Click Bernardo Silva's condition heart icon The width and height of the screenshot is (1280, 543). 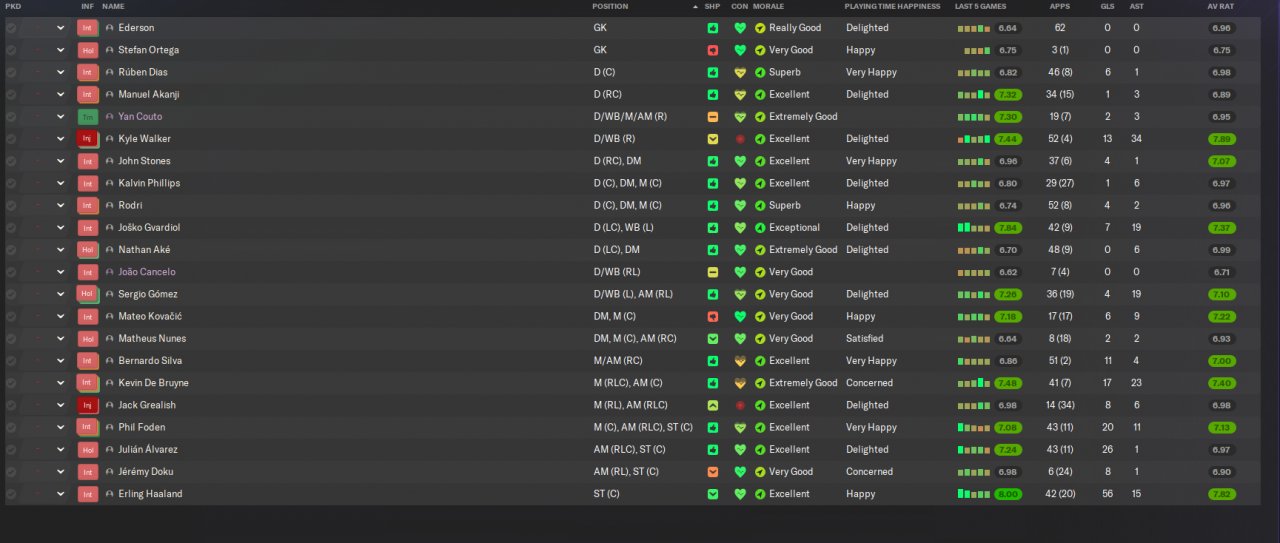tap(740, 361)
